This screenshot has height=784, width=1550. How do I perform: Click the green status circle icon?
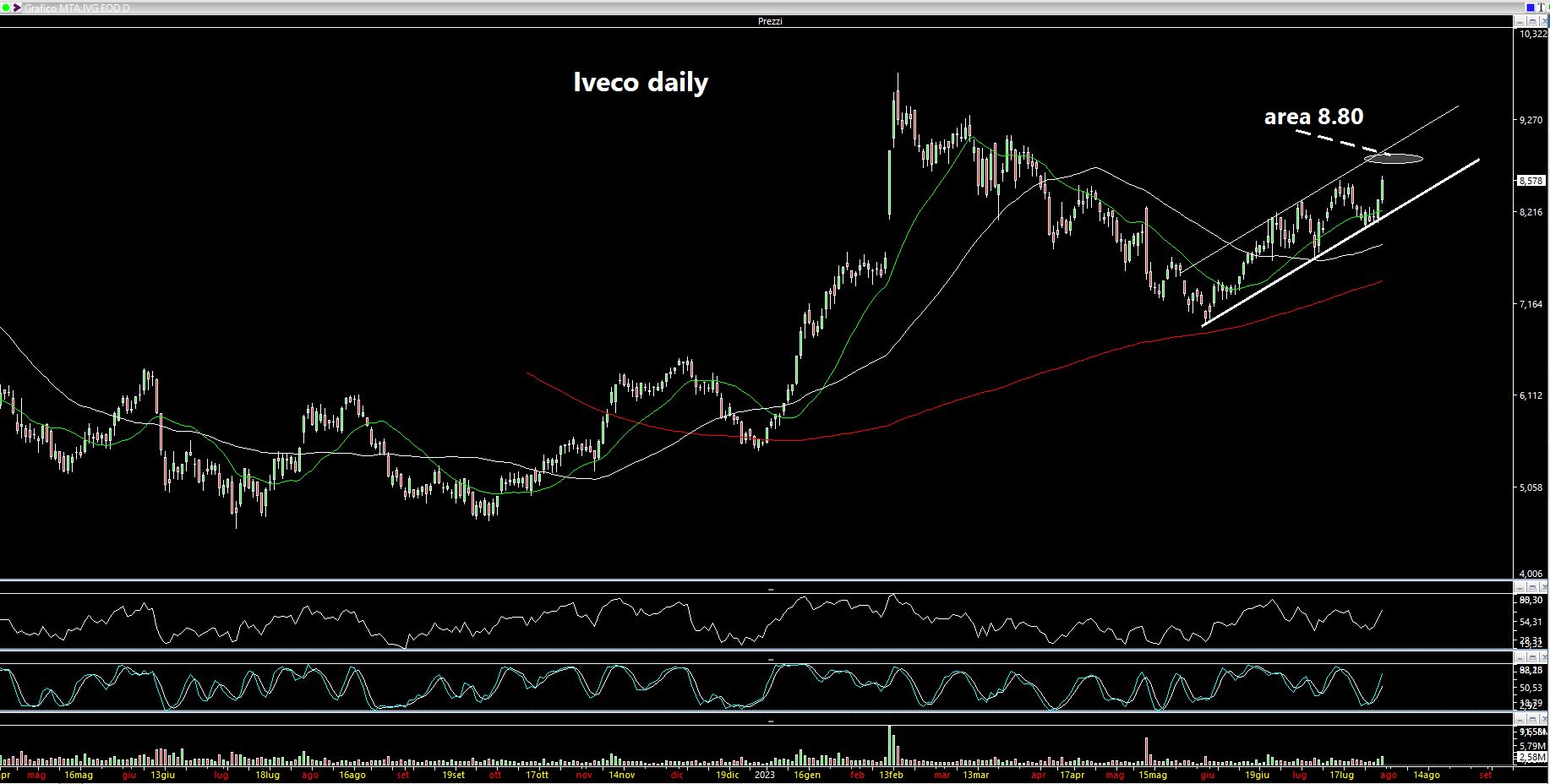click(5, 8)
